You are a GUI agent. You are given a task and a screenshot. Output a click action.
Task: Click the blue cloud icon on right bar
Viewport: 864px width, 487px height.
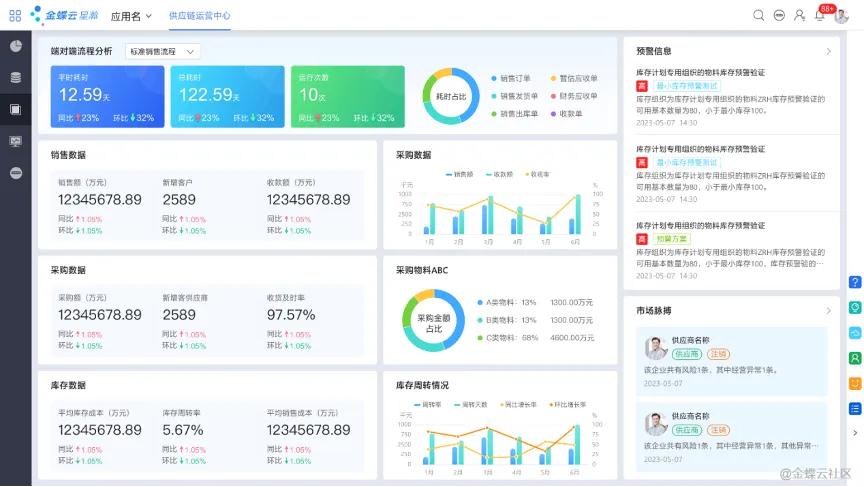coord(855,333)
